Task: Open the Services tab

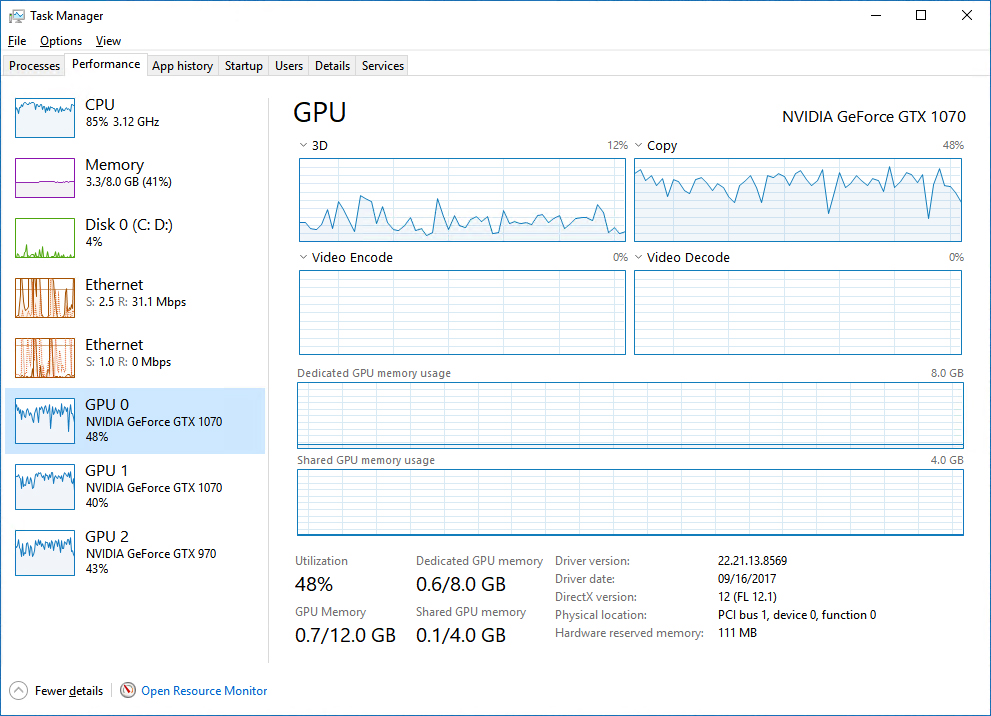Action: (382, 66)
